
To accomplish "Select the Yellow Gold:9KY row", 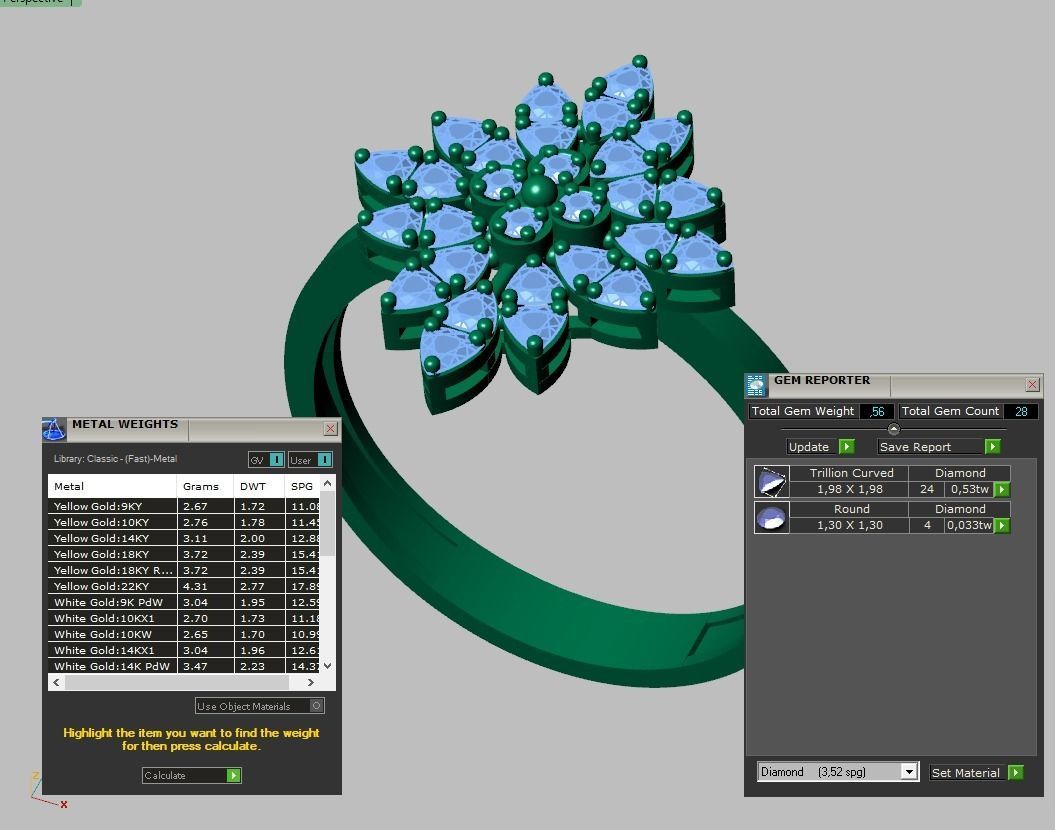I will pyautogui.click(x=184, y=506).
